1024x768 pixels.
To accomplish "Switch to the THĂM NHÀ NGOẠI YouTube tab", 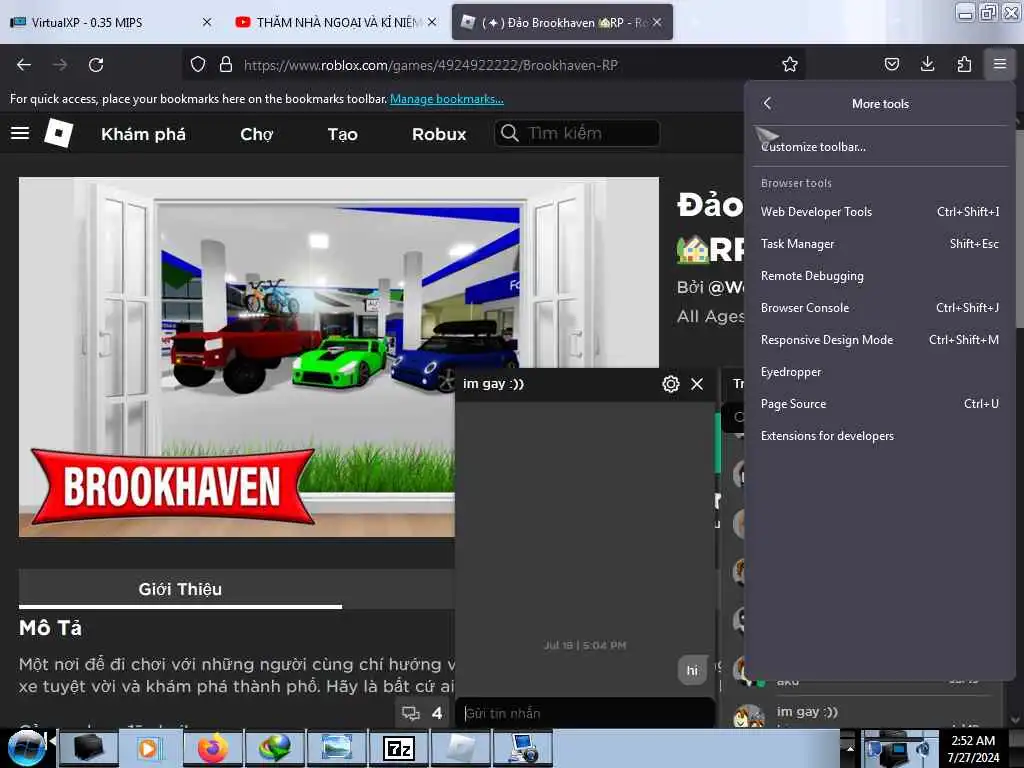I will click(335, 22).
